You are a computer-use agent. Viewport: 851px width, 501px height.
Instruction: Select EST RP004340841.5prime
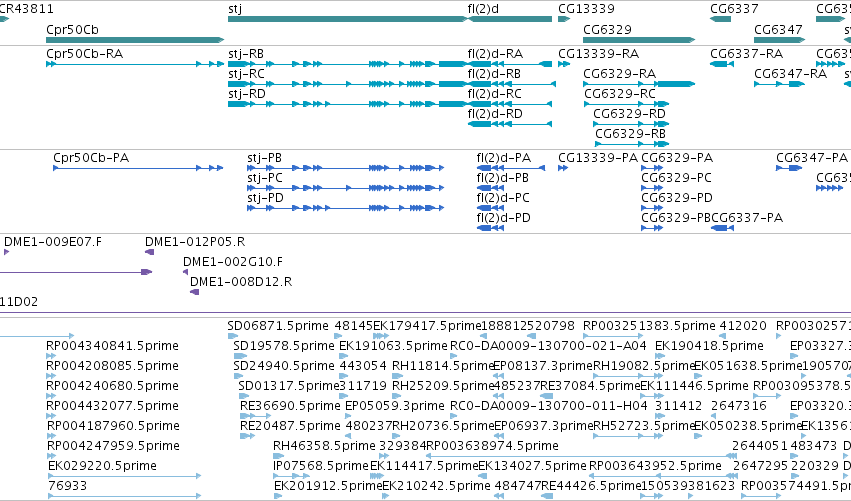(112, 346)
